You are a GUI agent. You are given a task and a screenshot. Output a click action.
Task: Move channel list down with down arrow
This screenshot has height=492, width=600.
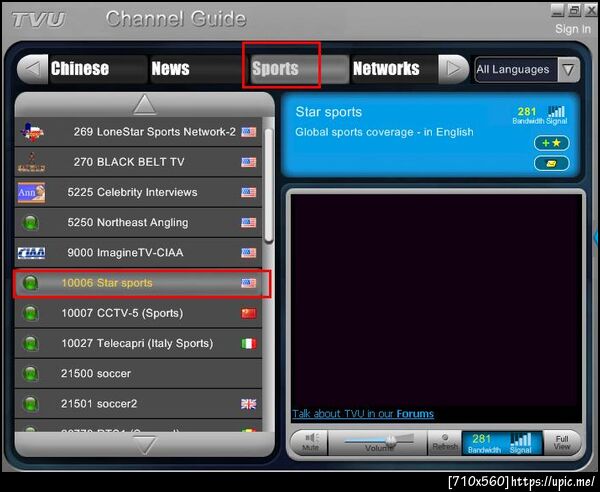(x=144, y=445)
